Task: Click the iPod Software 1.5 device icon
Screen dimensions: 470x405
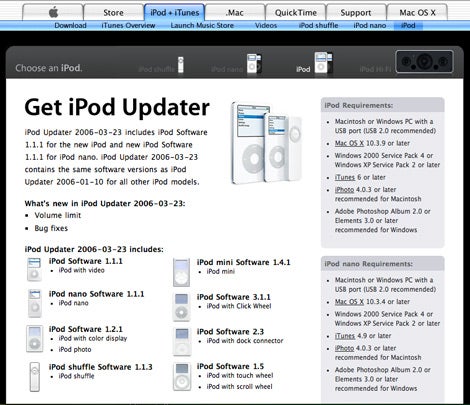Action: [182, 377]
